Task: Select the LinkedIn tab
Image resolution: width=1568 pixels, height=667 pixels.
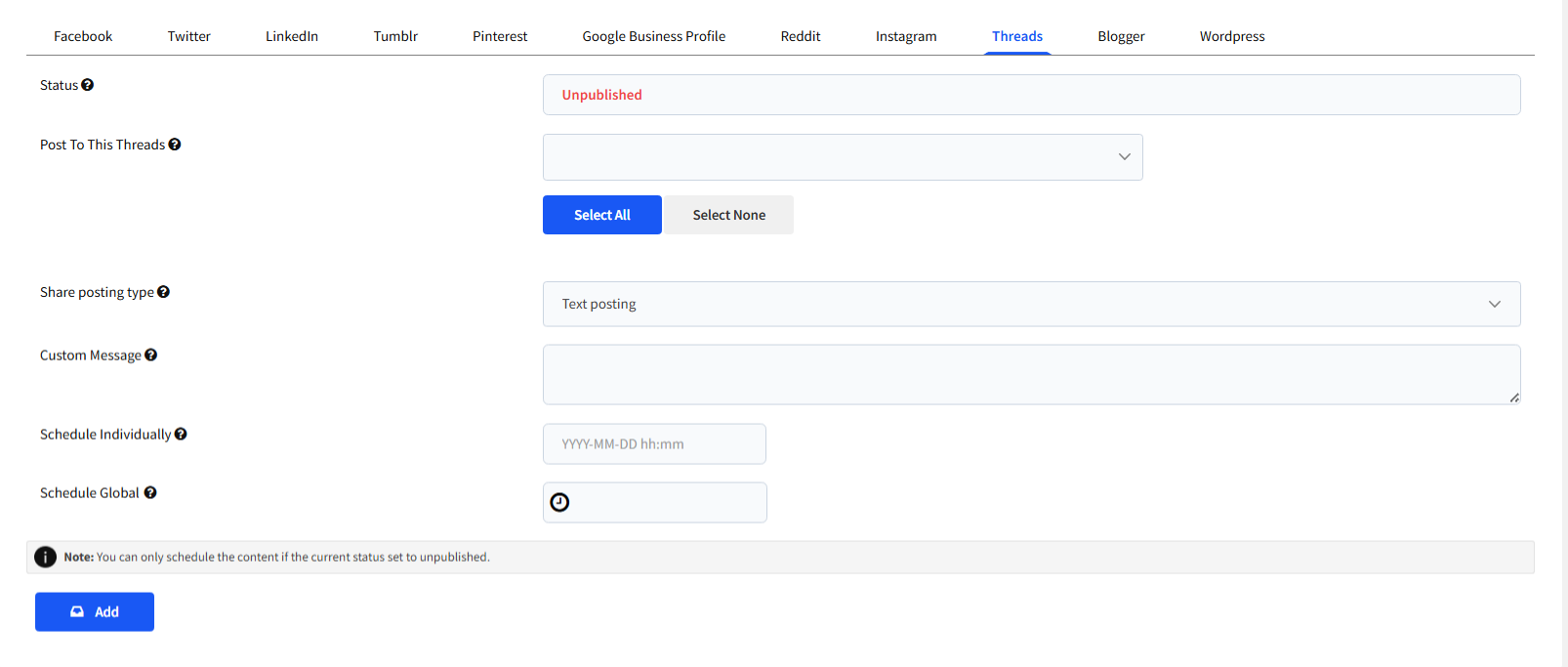Action: [292, 36]
